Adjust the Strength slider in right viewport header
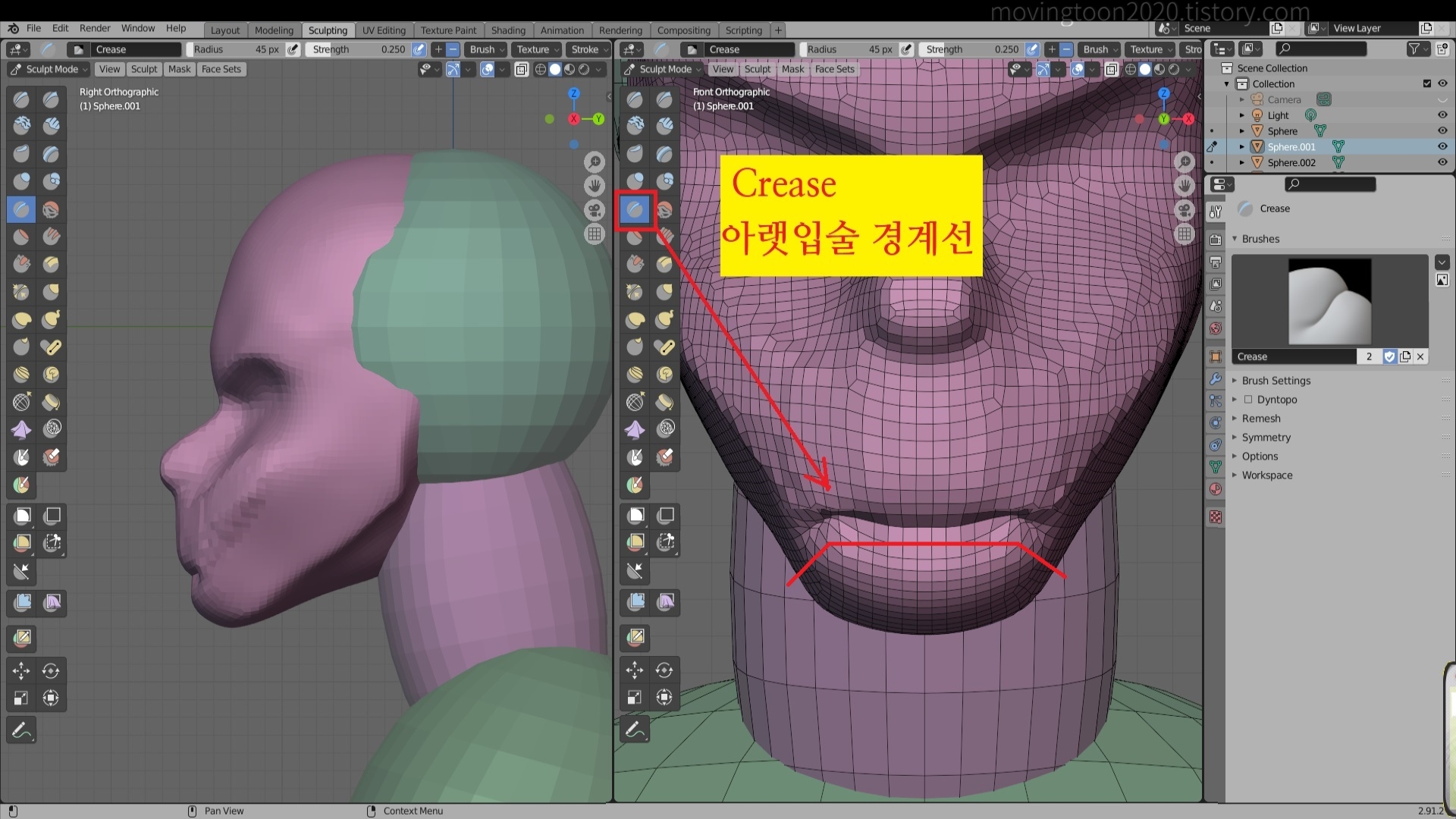1456x819 pixels. click(x=972, y=49)
